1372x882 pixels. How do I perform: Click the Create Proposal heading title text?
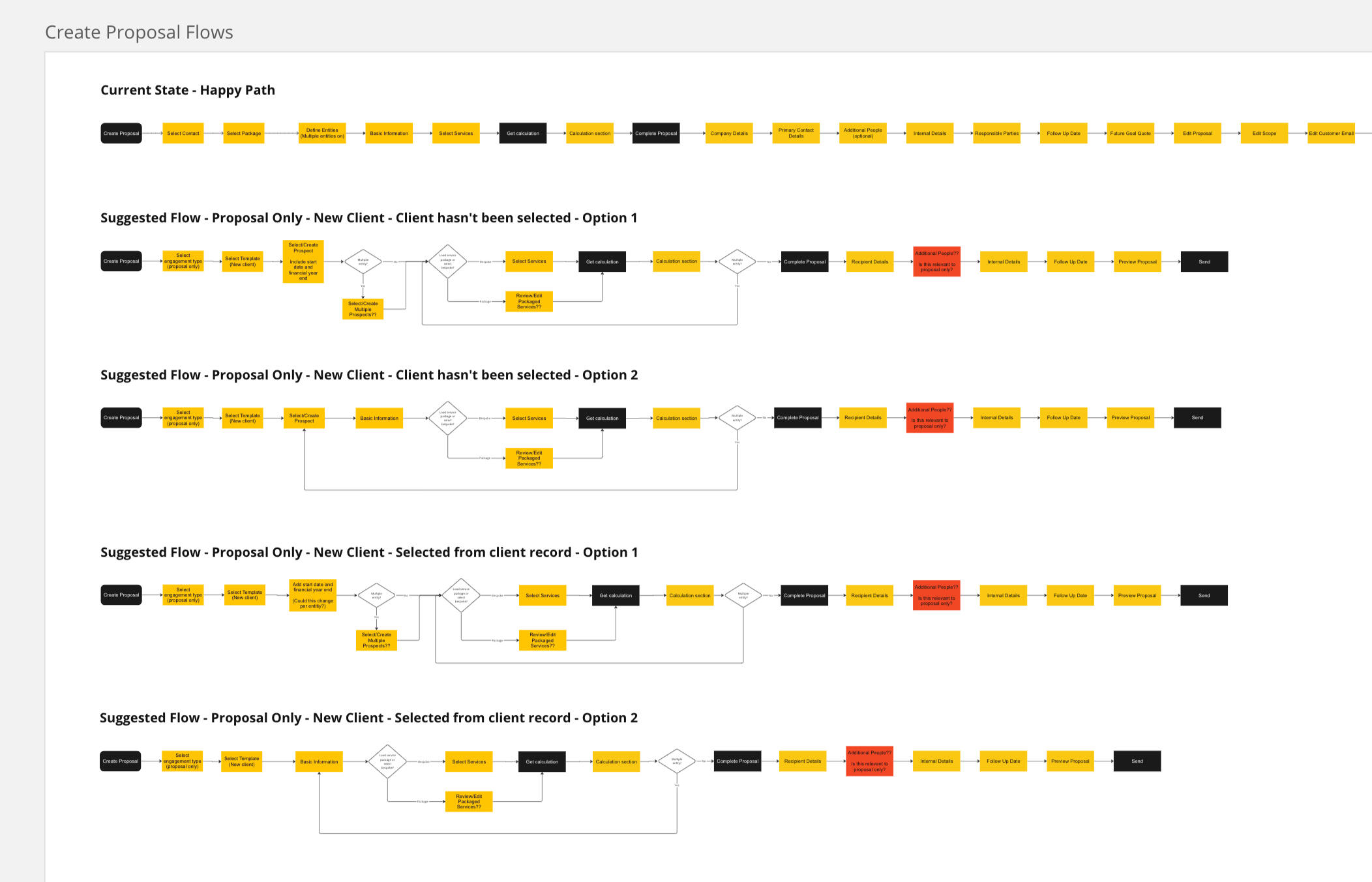point(139,32)
